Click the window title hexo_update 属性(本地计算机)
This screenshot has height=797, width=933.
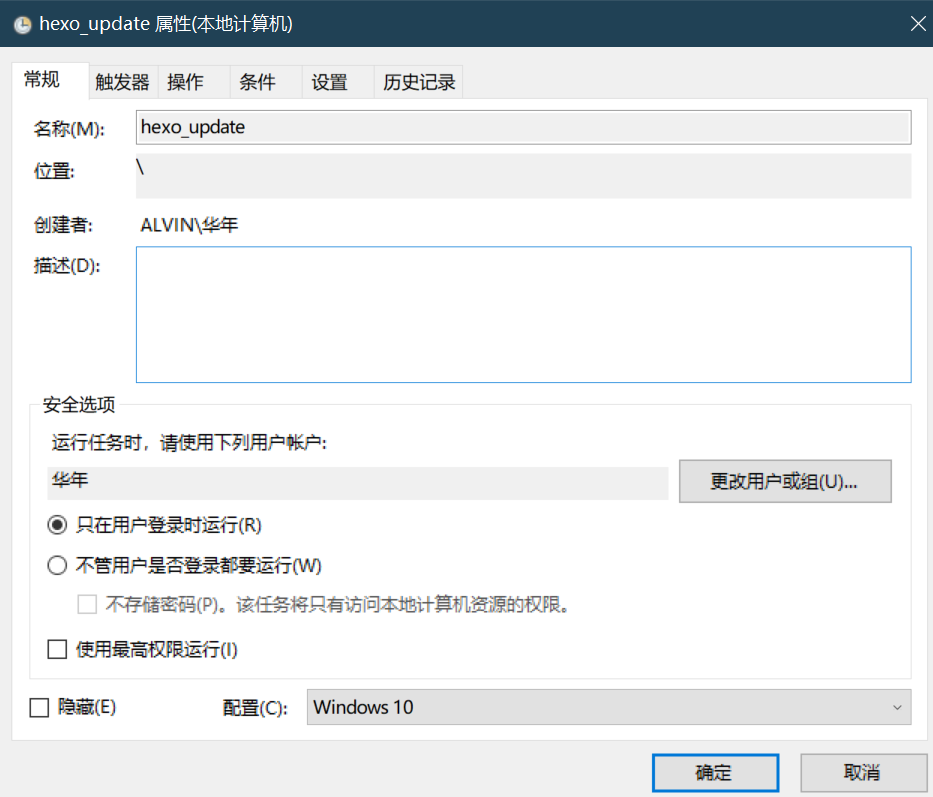click(x=166, y=24)
